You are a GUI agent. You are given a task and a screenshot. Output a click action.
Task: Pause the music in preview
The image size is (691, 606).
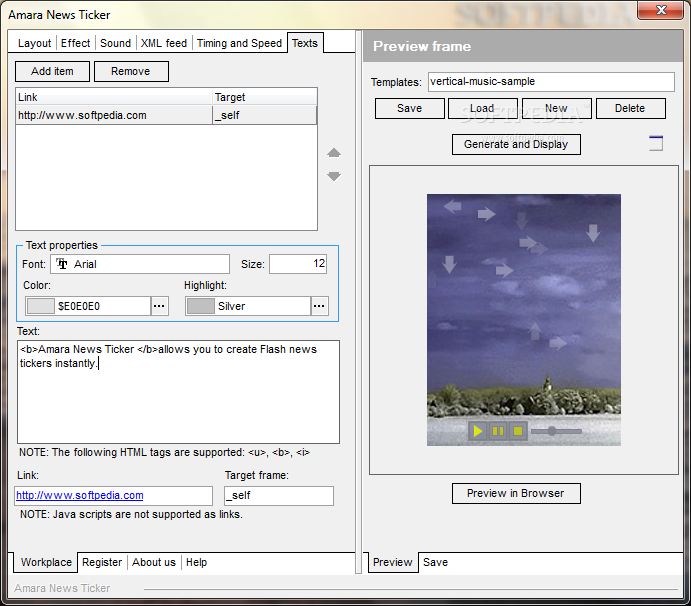pyautogui.click(x=498, y=431)
